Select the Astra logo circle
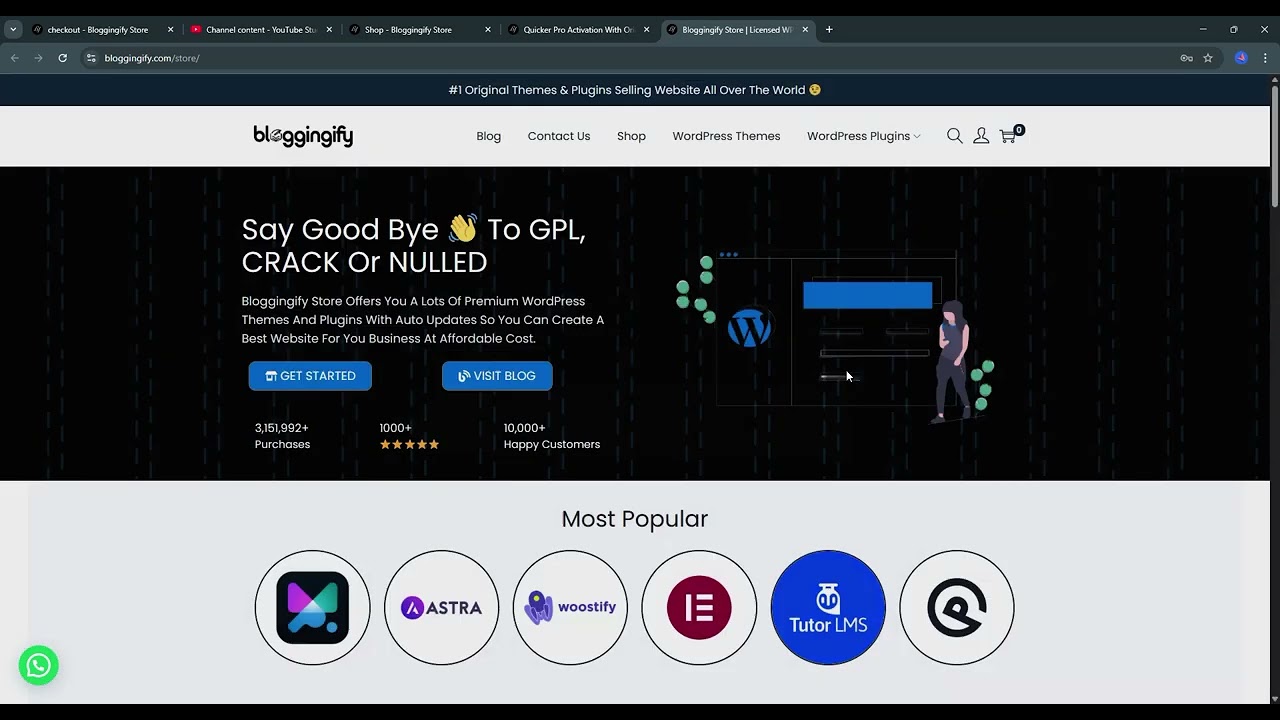The height and width of the screenshot is (720, 1280). click(x=441, y=607)
